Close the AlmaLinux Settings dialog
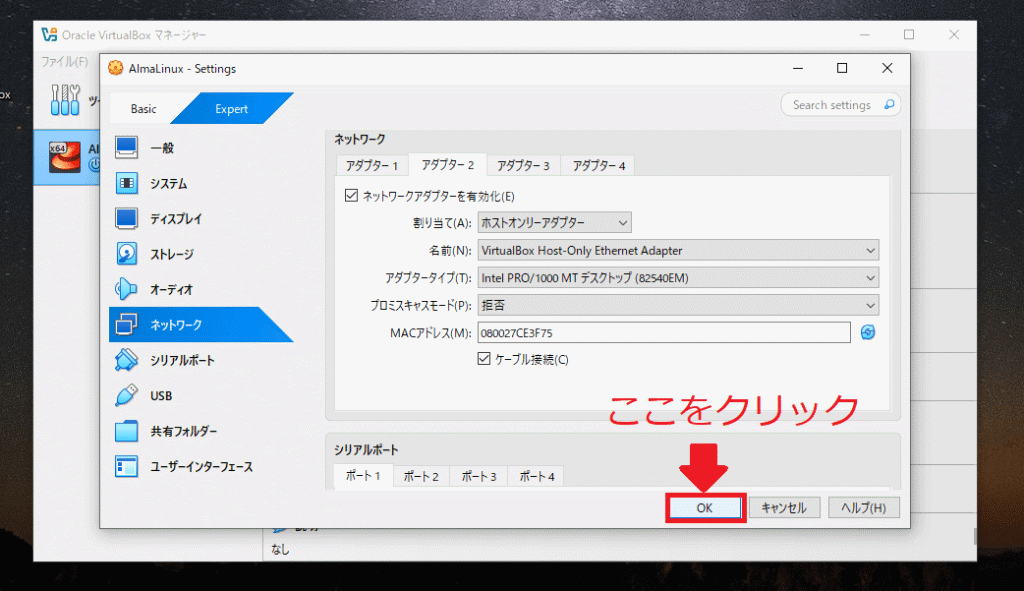The height and width of the screenshot is (591, 1024). tap(887, 68)
